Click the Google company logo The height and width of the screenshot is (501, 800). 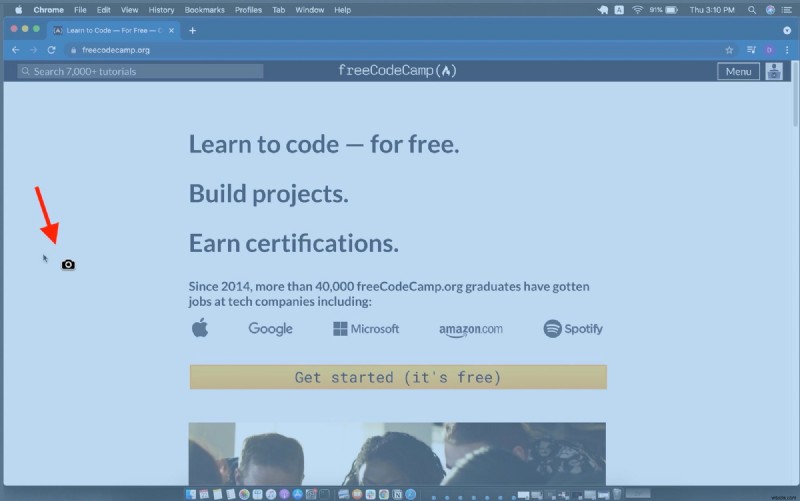(x=270, y=329)
